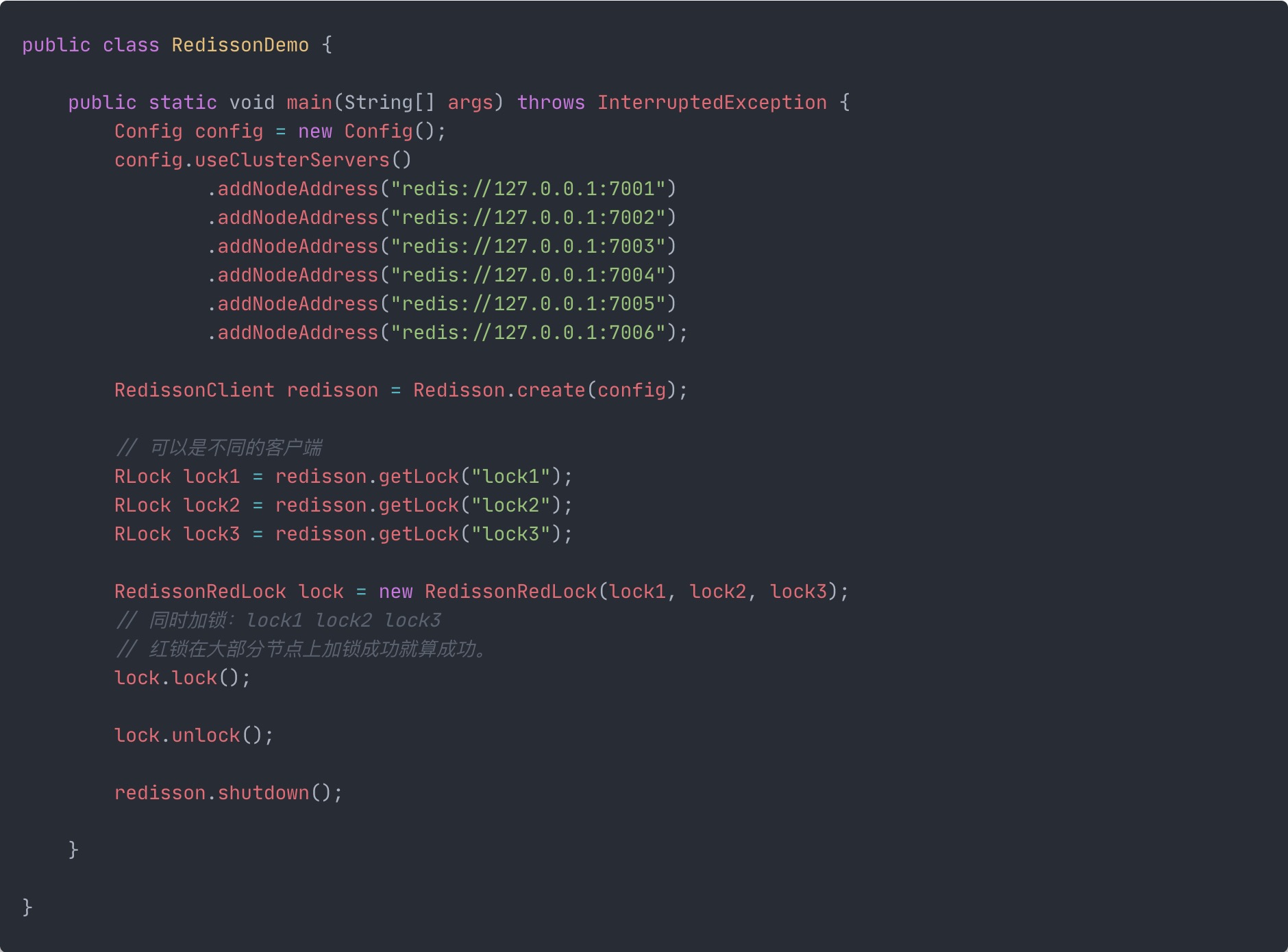The image size is (1288, 952).
Task: Click the throws keyword
Action: (551, 103)
